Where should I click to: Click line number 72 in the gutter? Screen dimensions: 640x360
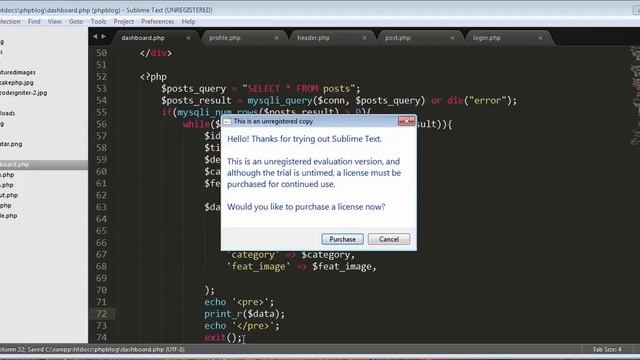pyautogui.click(x=101, y=313)
